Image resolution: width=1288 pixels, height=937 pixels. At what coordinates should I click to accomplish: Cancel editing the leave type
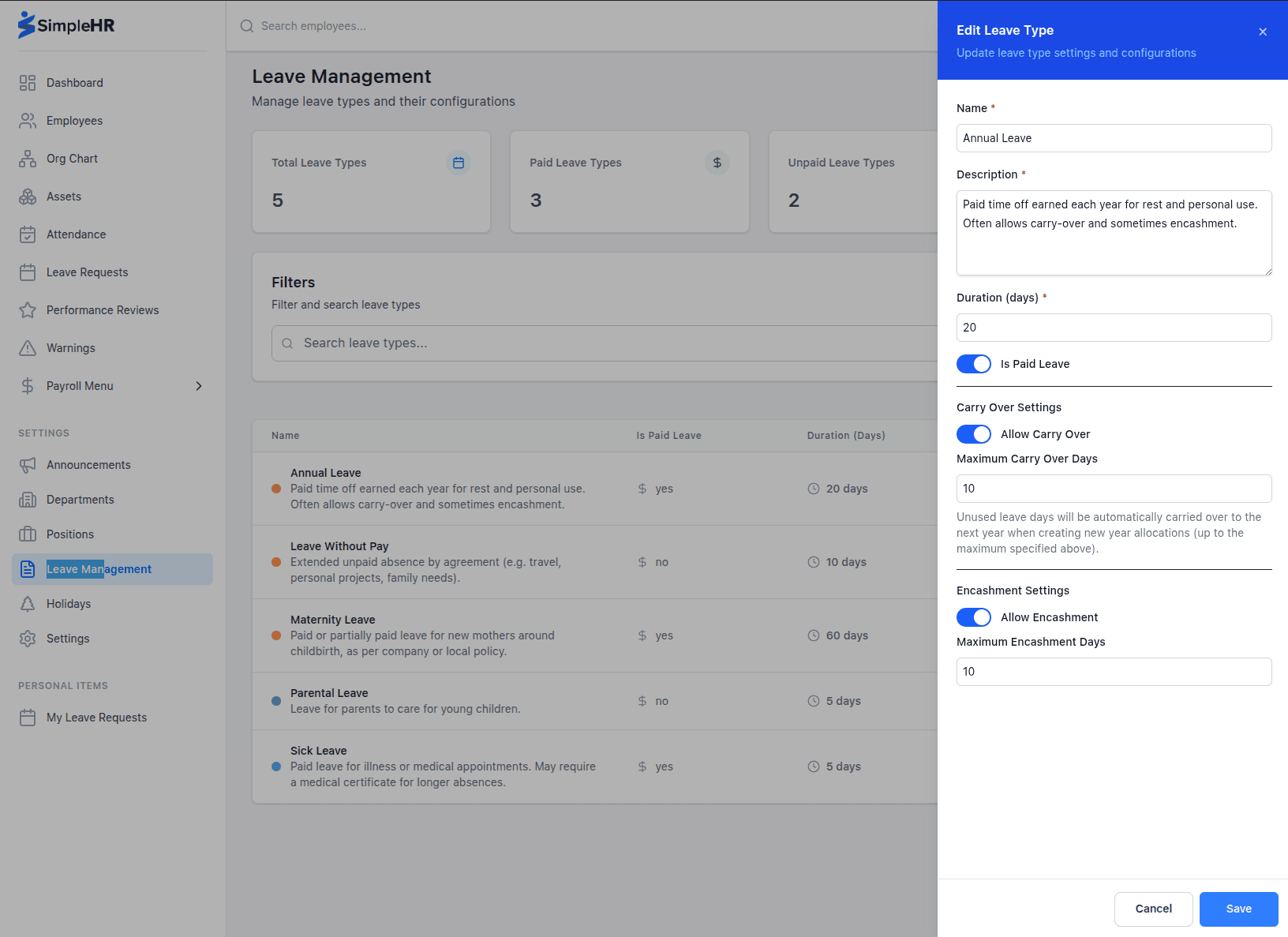click(x=1153, y=909)
